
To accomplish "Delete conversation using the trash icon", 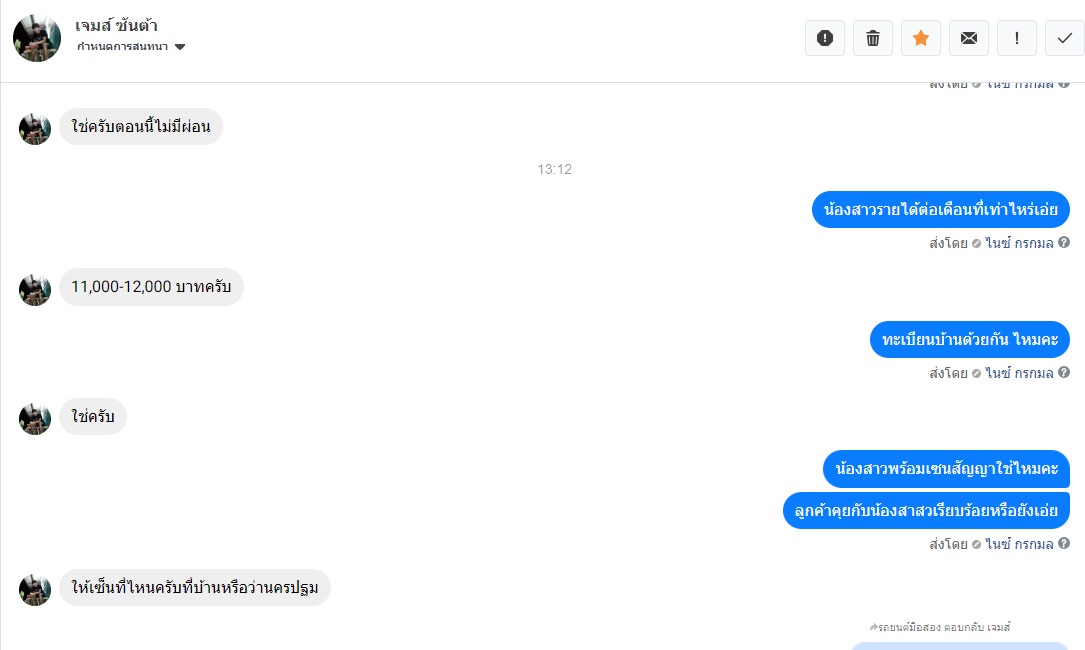I will pyautogui.click(x=873, y=38).
